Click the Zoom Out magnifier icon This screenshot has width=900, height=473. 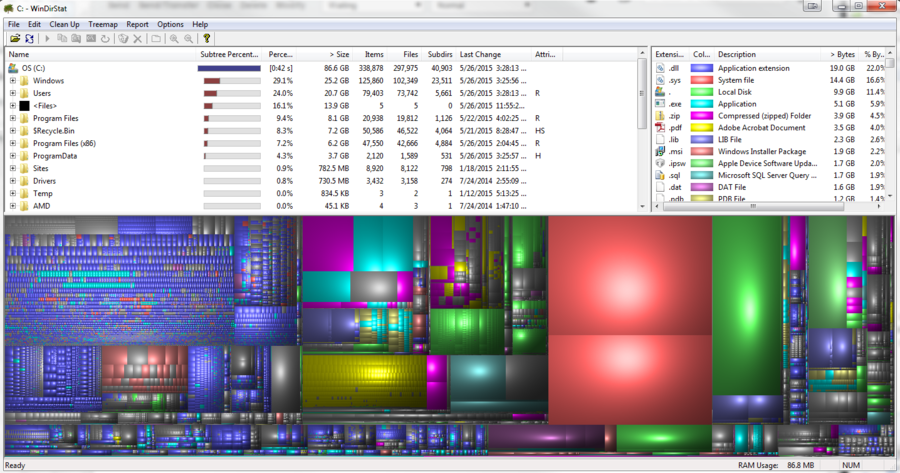click(x=188, y=39)
